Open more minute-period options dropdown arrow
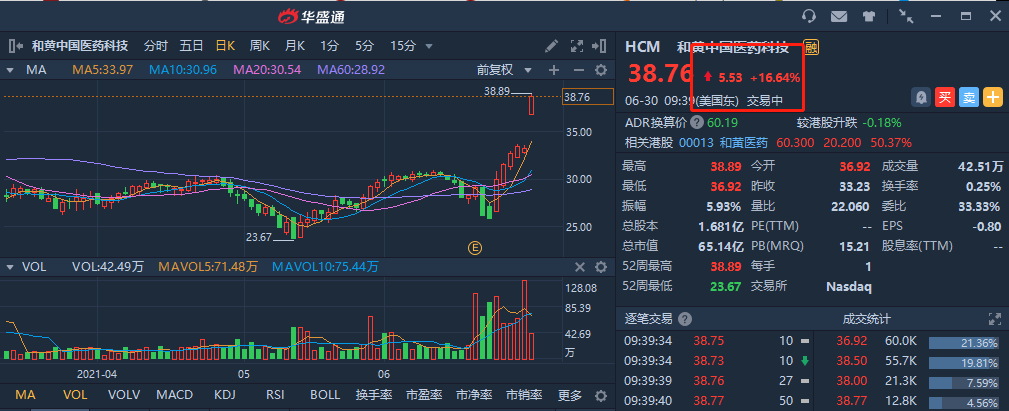This screenshot has width=1009, height=411. coord(429,46)
